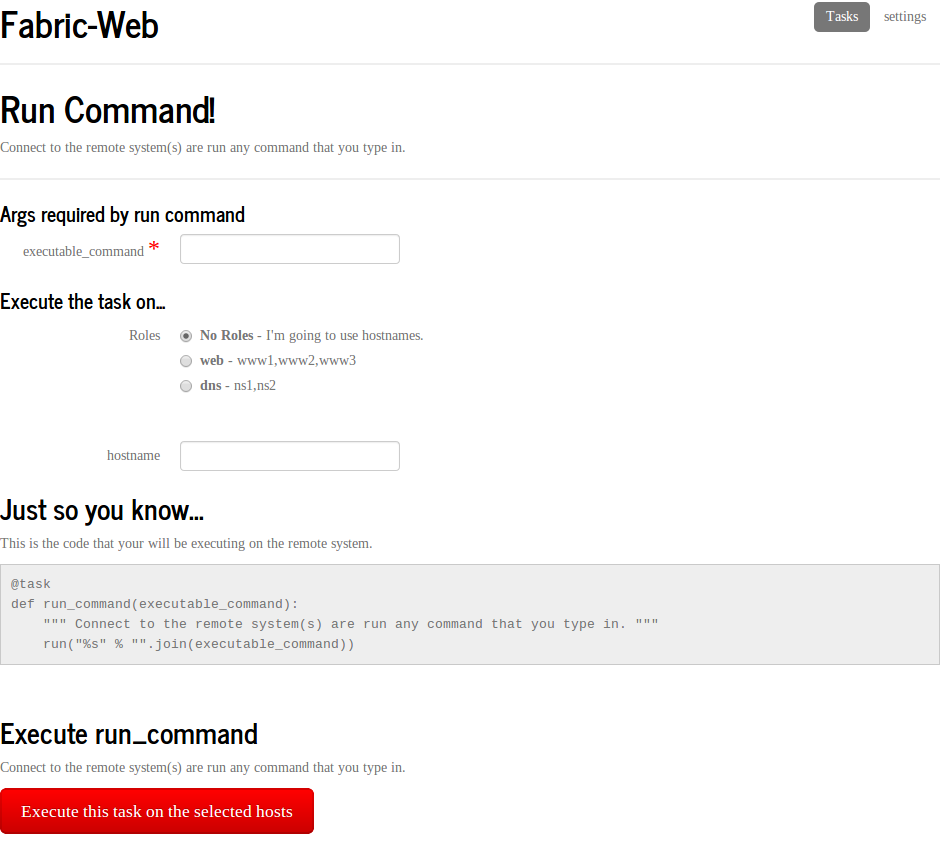Image resolution: width=945 pixels, height=841 pixels.
Task: Select the dns role radio button
Action: coord(186,386)
